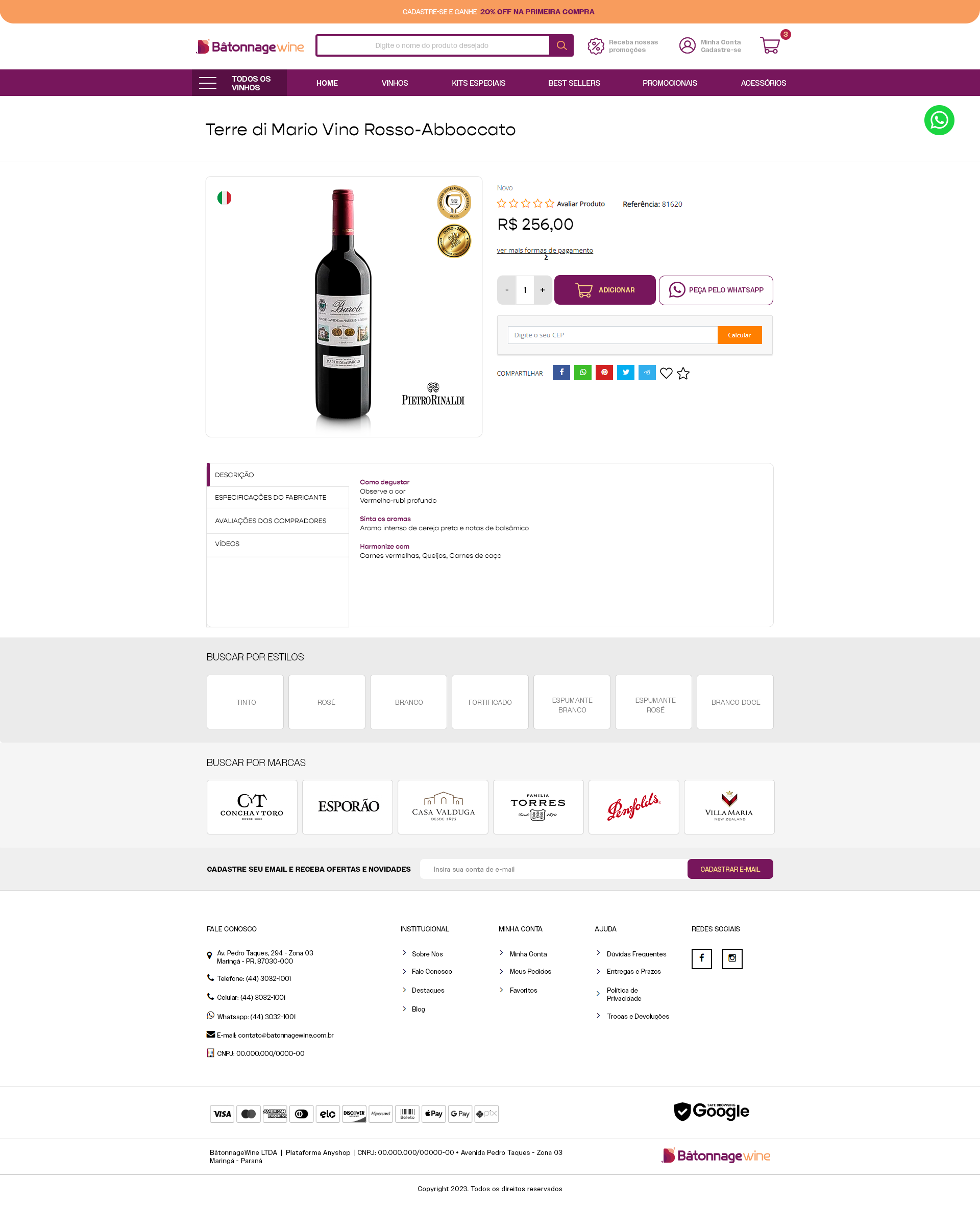The height and width of the screenshot is (1206, 980).
Task: Increase quantity with plus button
Action: 543,290
